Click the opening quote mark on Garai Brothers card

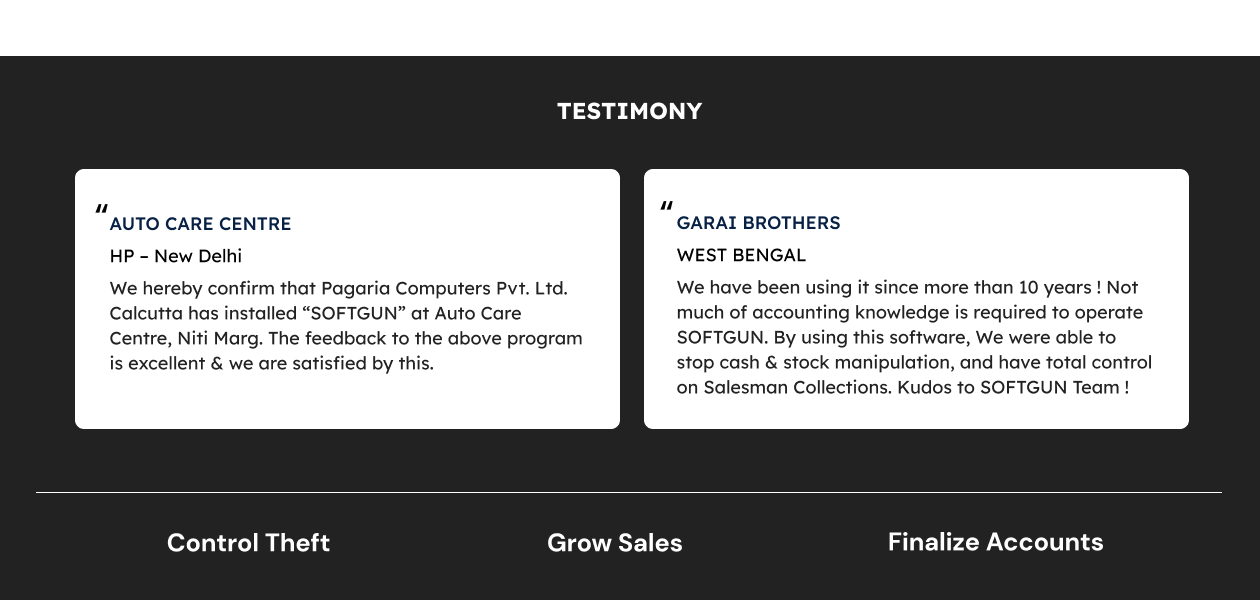point(667,208)
